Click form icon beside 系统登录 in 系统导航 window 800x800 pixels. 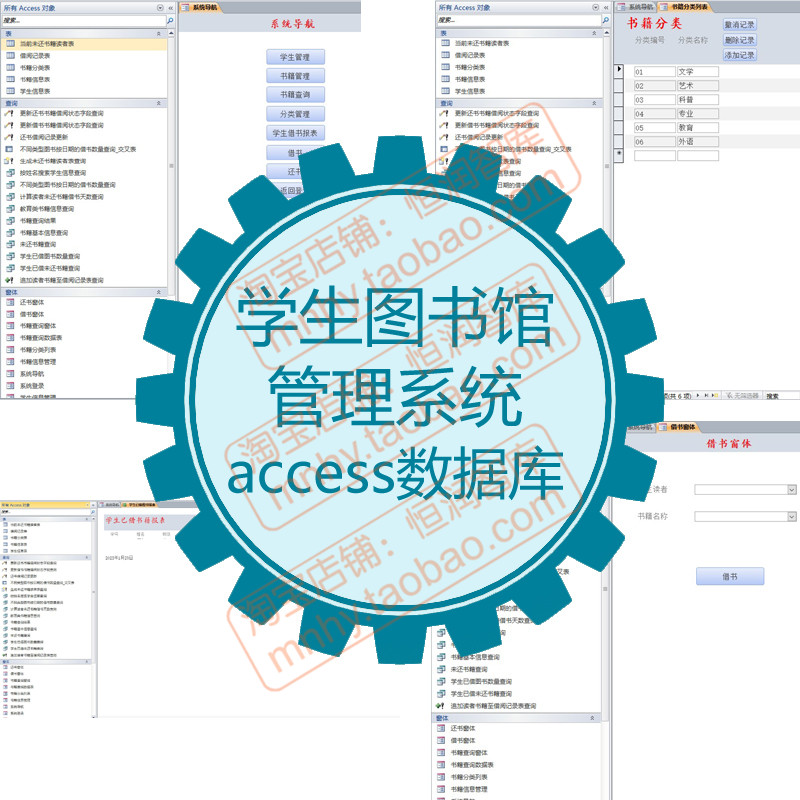pyautogui.click(x=10, y=386)
